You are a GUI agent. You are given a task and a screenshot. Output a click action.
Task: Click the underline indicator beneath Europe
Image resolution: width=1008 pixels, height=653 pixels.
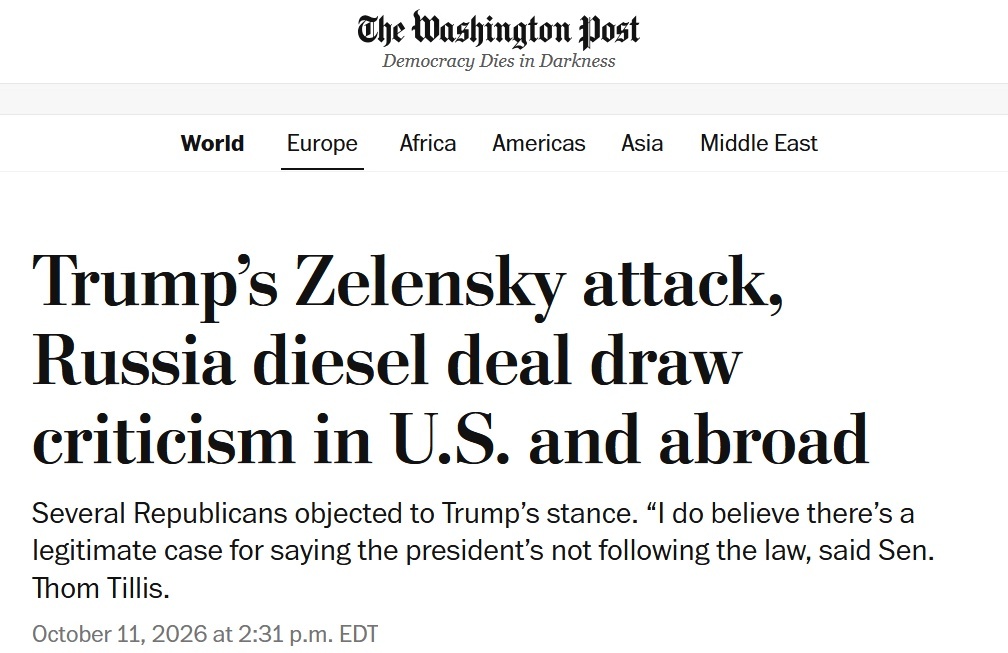click(x=322, y=168)
